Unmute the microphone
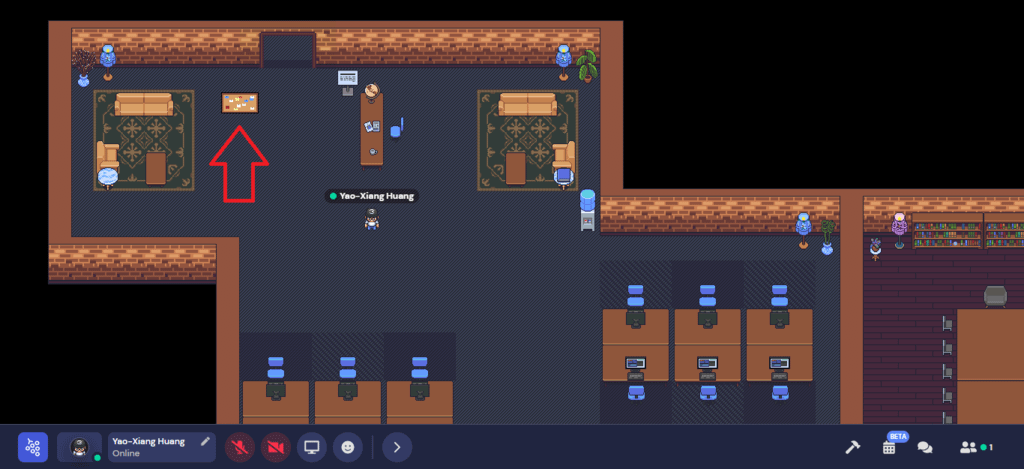1024x469 pixels. coord(240,447)
